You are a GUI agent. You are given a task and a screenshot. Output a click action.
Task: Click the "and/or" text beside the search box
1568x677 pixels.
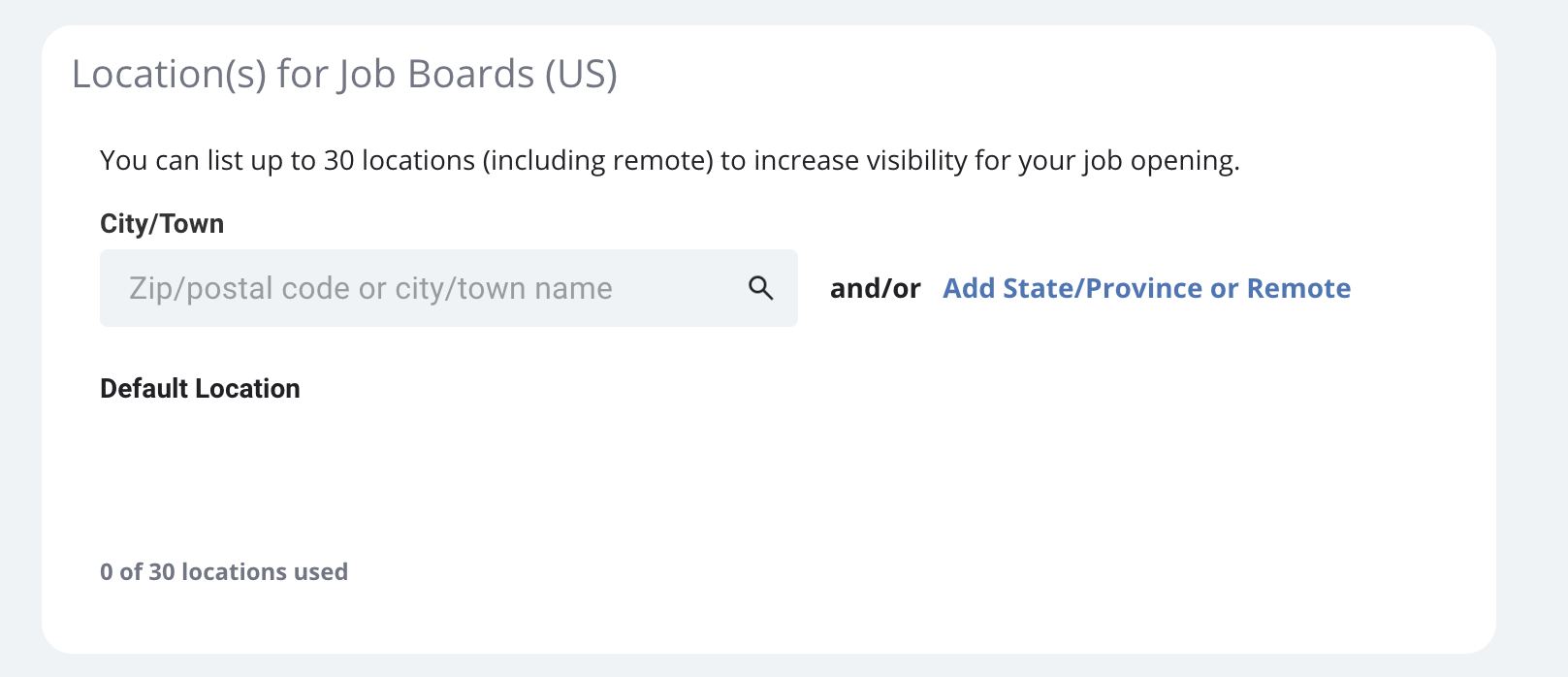tap(876, 288)
